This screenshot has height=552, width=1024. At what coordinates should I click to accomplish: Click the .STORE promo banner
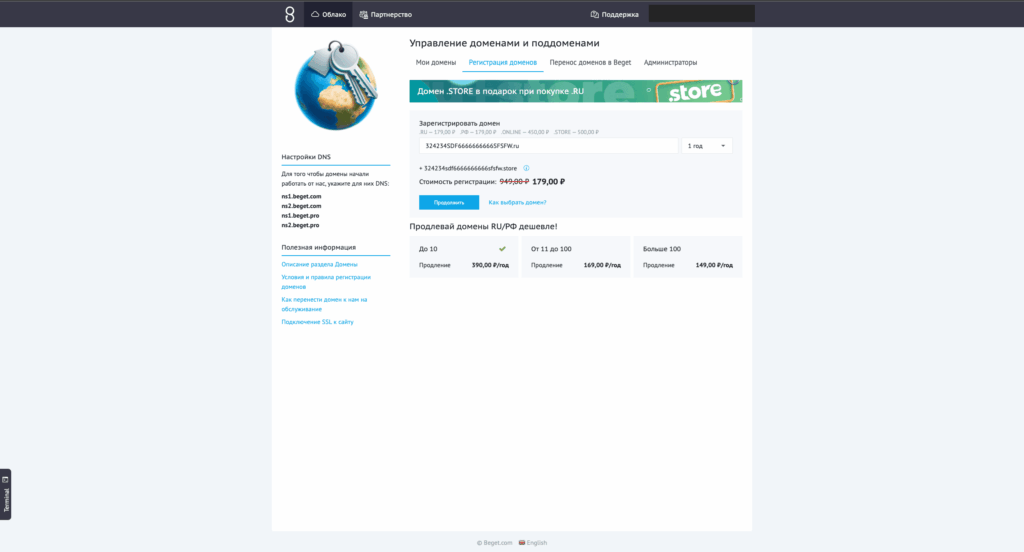pos(575,92)
